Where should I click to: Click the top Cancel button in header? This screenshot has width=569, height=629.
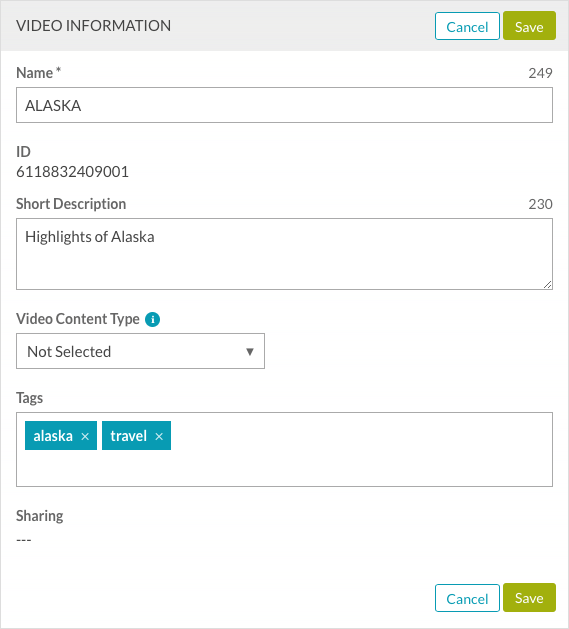[x=467, y=26]
